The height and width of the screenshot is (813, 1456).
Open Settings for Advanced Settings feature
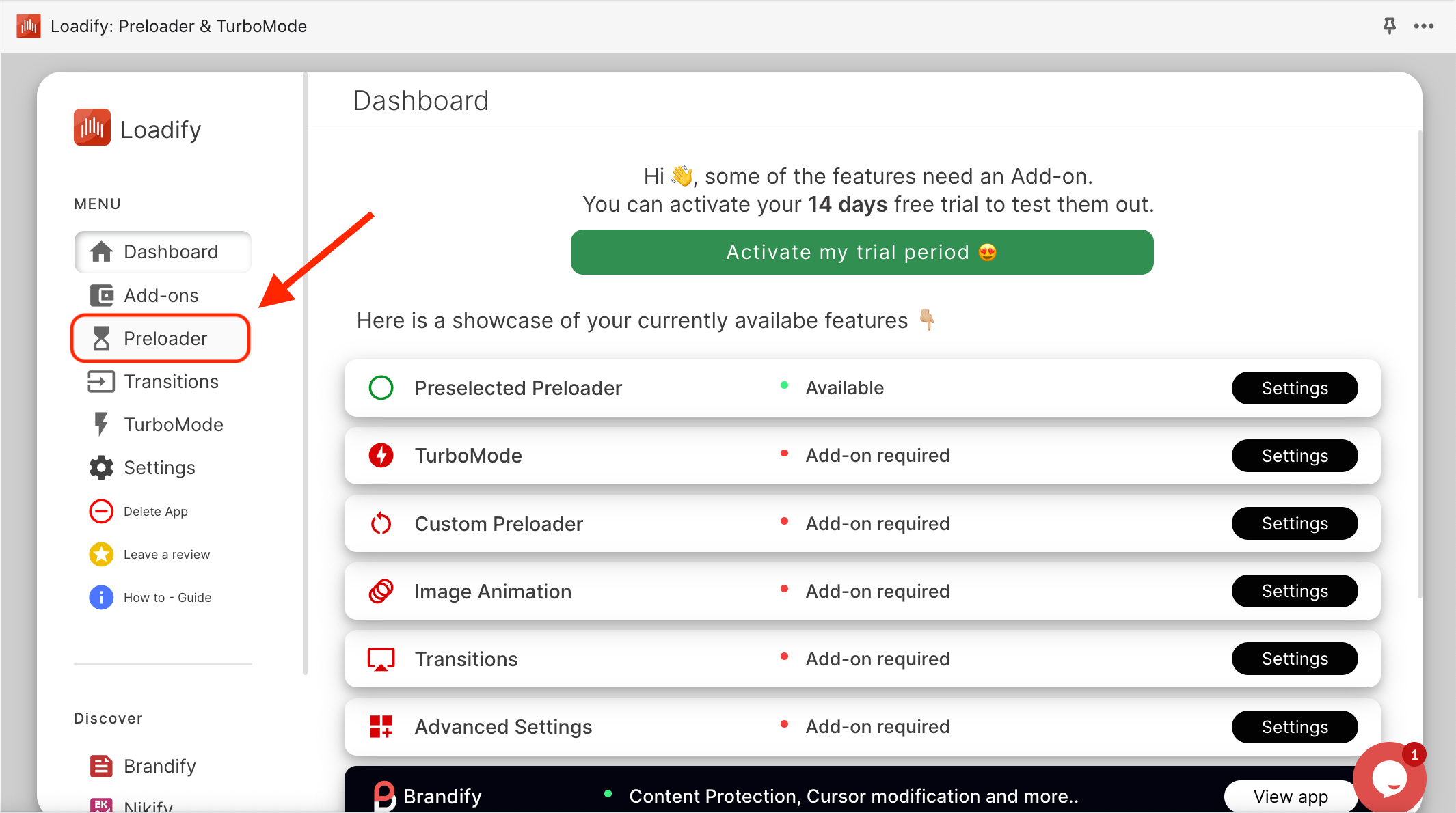(x=1294, y=727)
